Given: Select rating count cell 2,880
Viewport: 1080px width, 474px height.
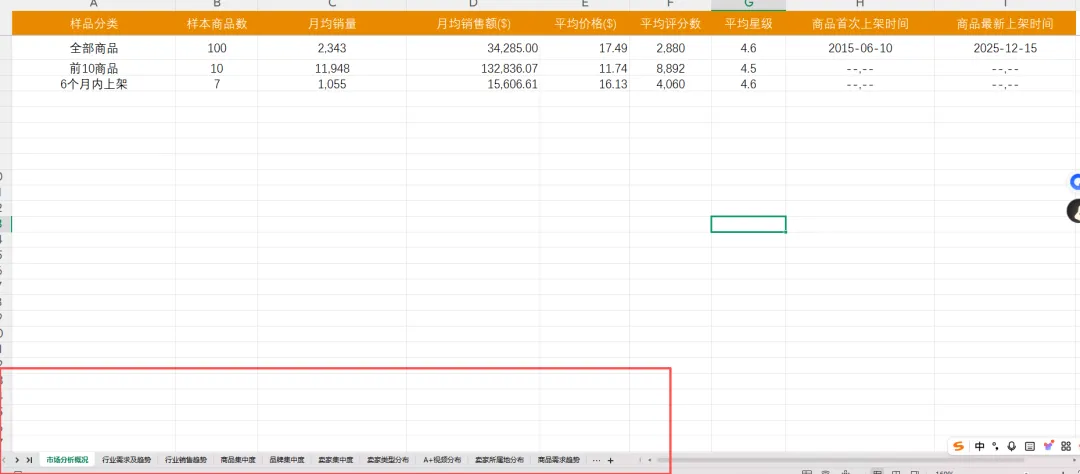Looking at the screenshot, I should point(670,48).
